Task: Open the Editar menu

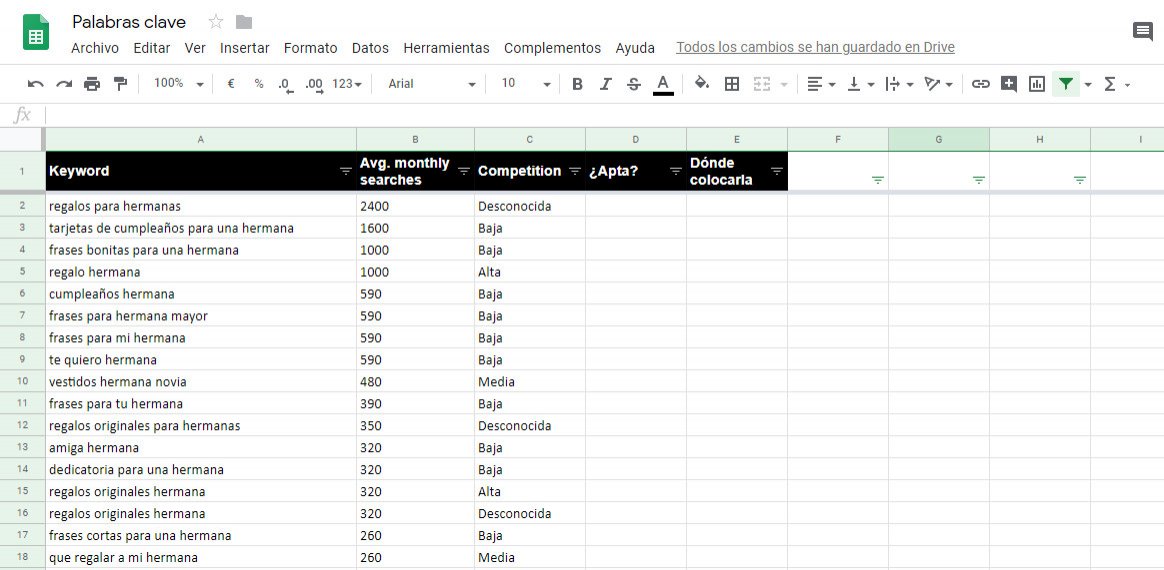Action: point(151,48)
